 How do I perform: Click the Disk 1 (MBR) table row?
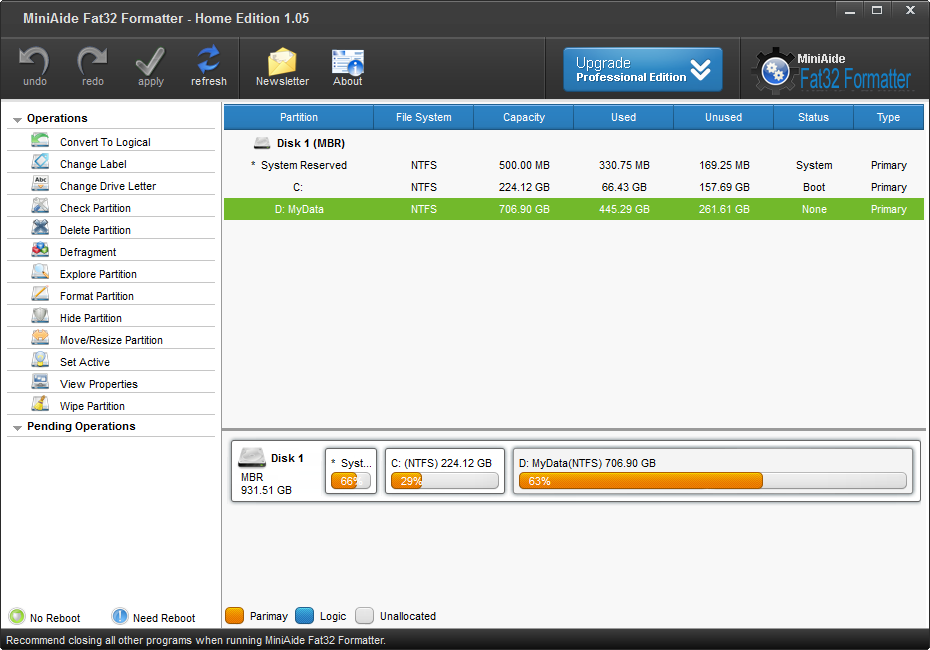574,143
